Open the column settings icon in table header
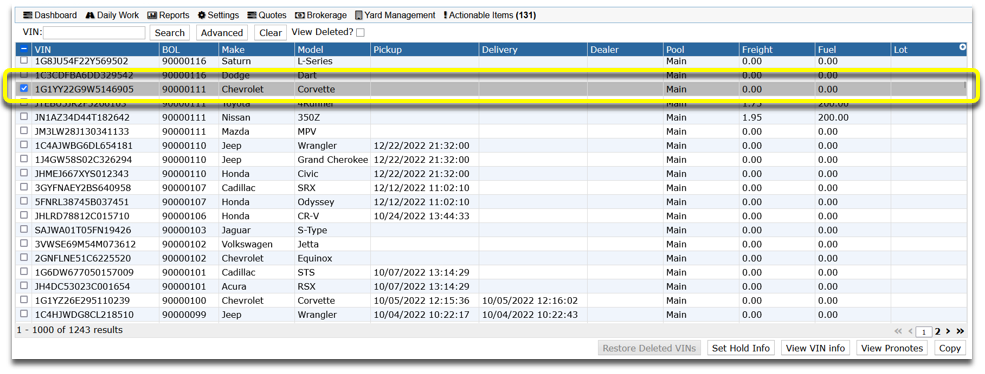 [962, 47]
